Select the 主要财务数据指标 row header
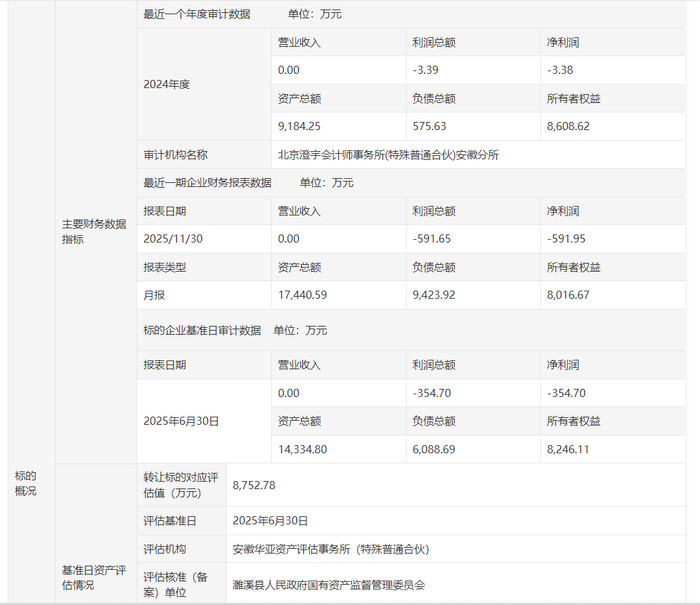 [x=93, y=232]
